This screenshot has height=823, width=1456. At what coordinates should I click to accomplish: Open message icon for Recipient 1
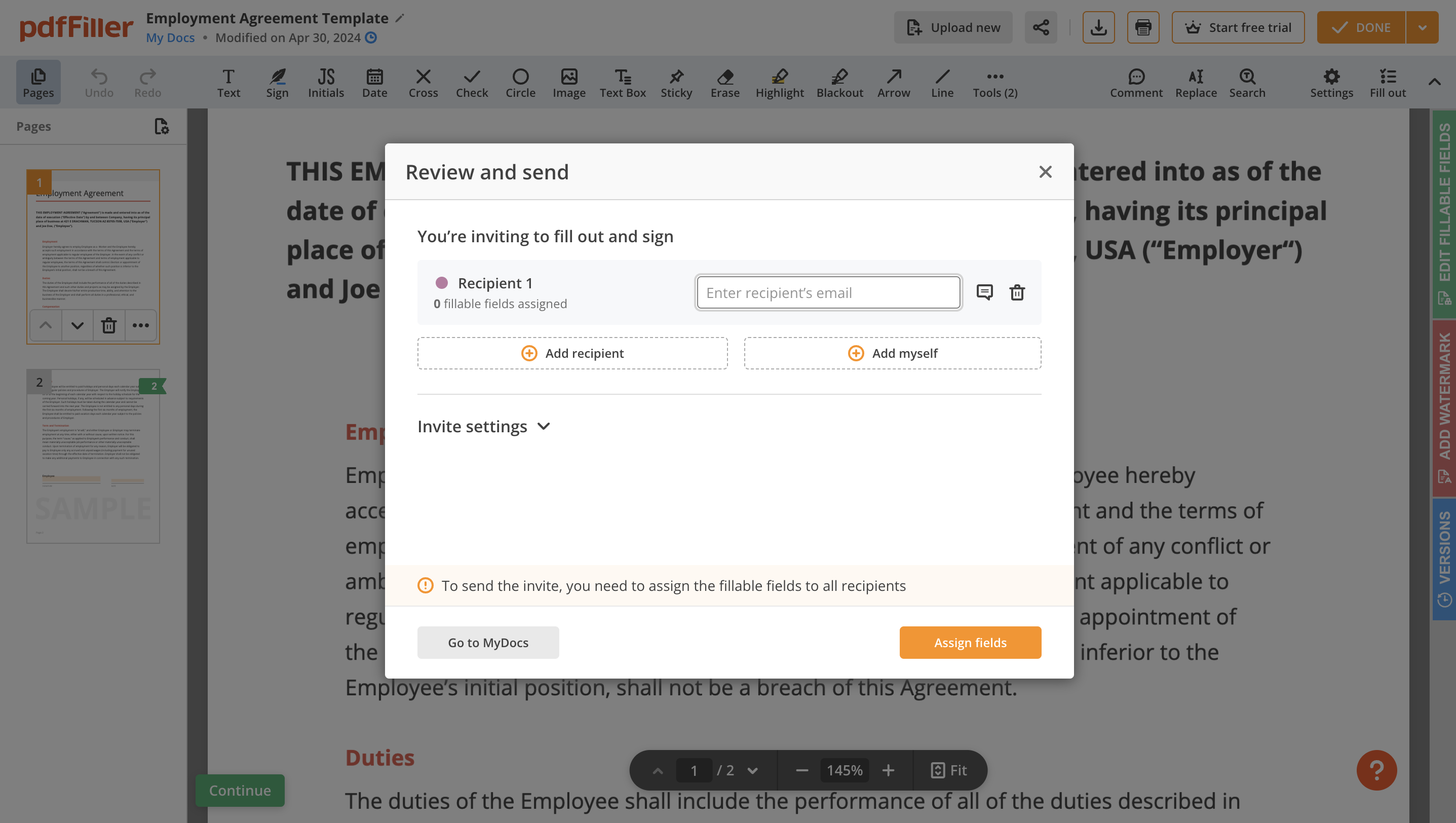[985, 292]
